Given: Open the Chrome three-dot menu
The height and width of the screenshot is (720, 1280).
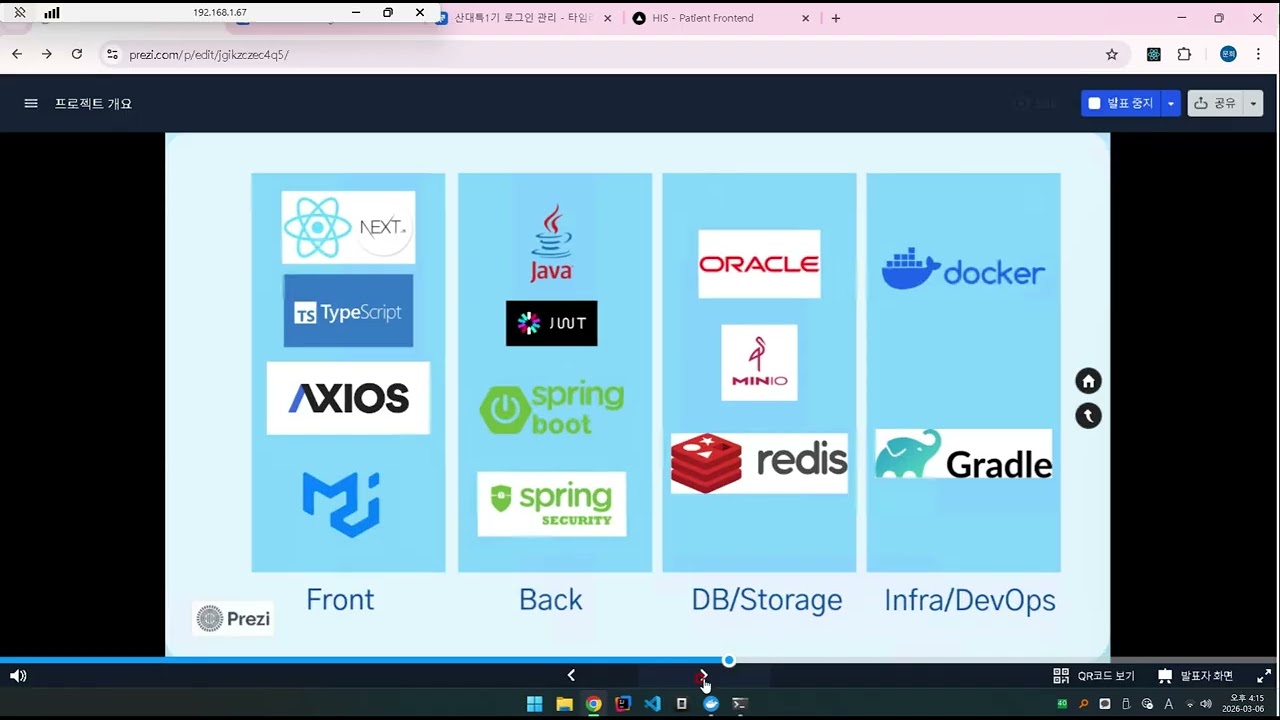Looking at the screenshot, I should pyautogui.click(x=1258, y=54).
